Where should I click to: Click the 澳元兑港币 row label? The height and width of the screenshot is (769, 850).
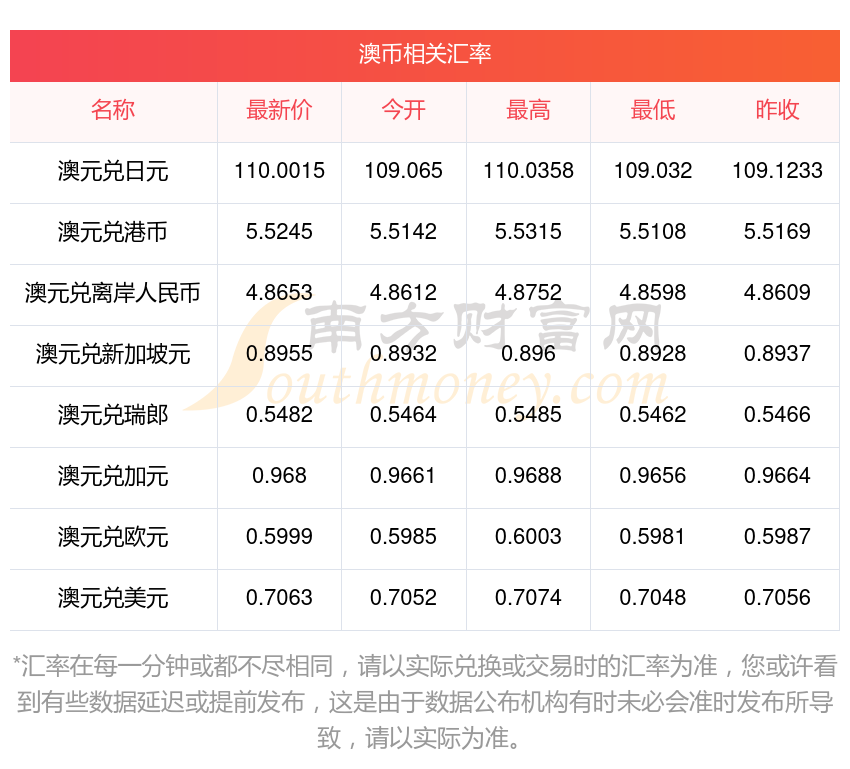[x=113, y=233]
